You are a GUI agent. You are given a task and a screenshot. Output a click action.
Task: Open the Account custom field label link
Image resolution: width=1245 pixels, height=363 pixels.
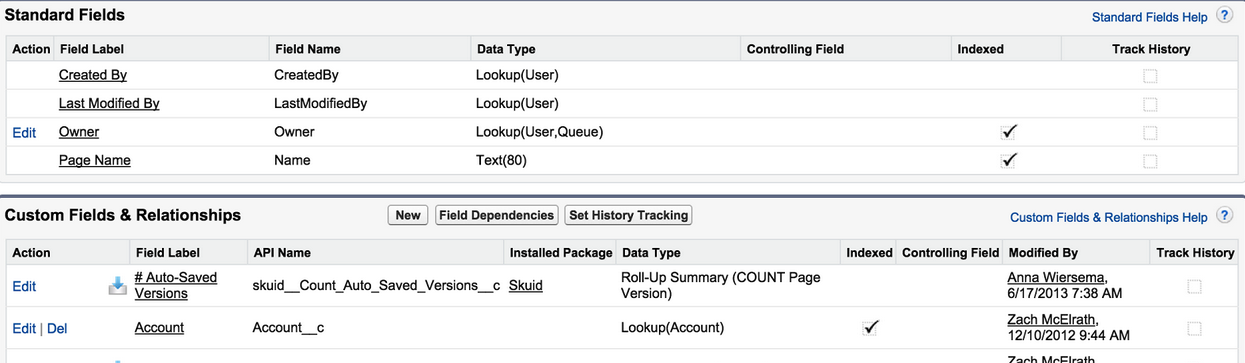click(x=160, y=327)
